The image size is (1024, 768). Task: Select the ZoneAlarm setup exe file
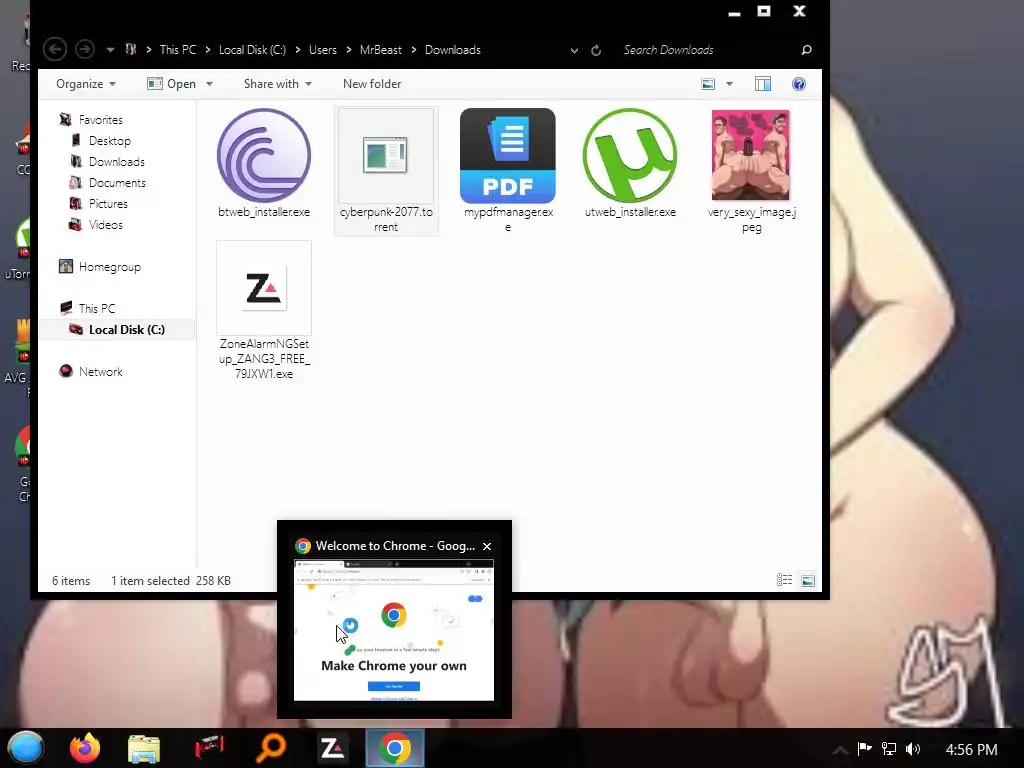click(x=264, y=311)
